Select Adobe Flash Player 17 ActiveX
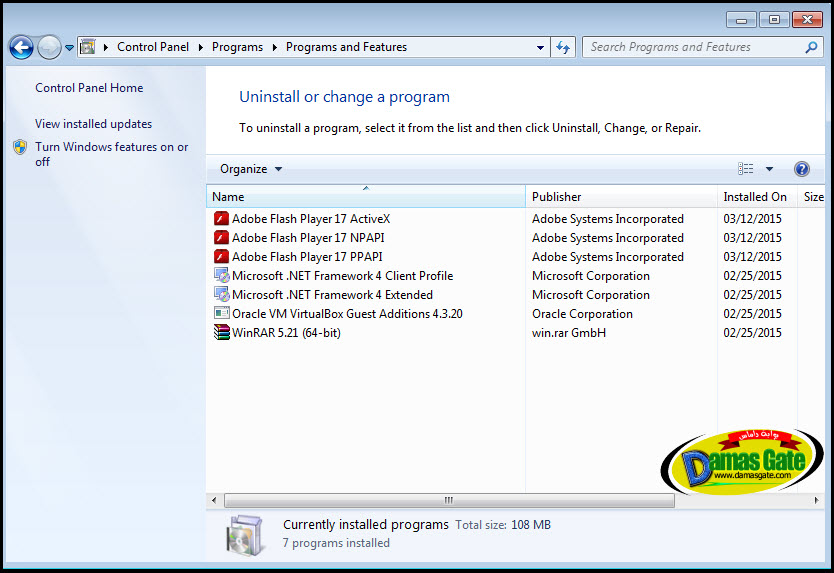 click(x=311, y=219)
